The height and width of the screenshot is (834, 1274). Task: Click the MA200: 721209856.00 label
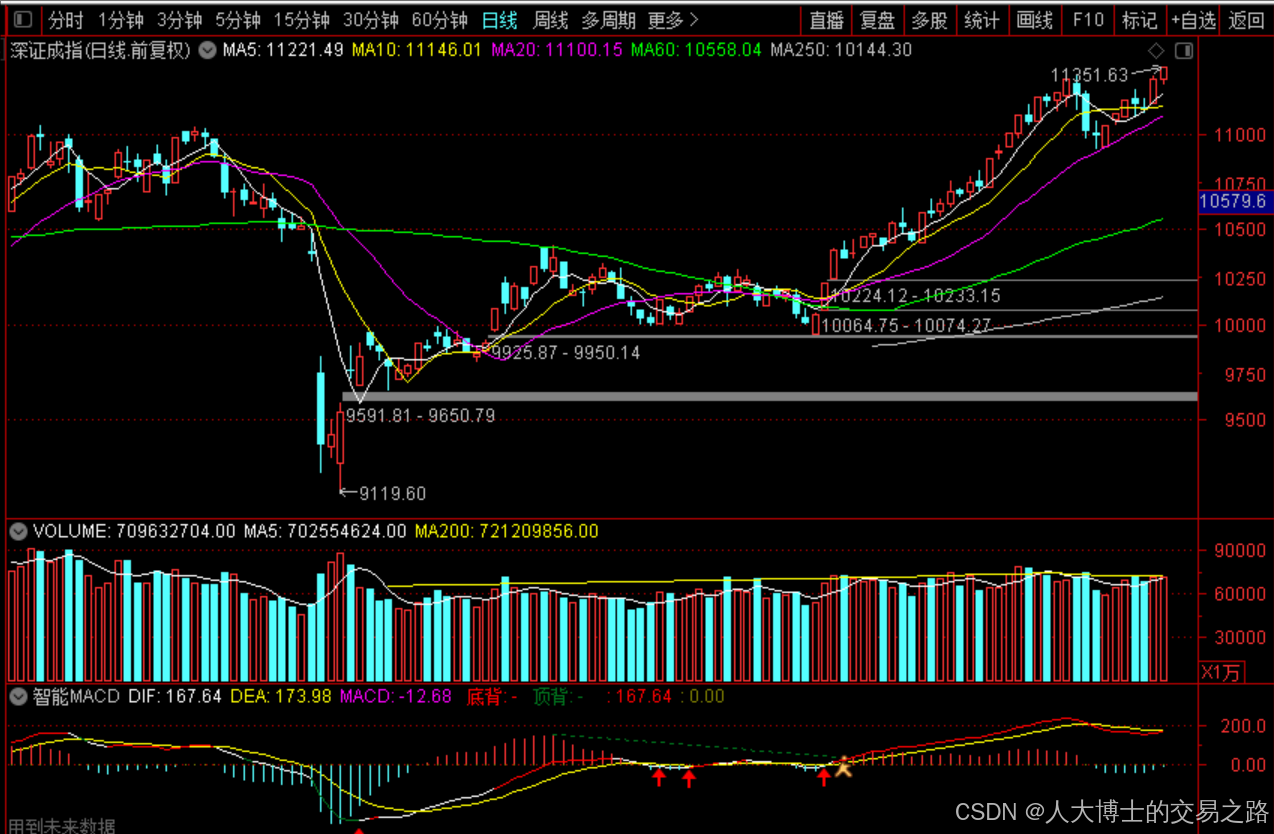507,531
